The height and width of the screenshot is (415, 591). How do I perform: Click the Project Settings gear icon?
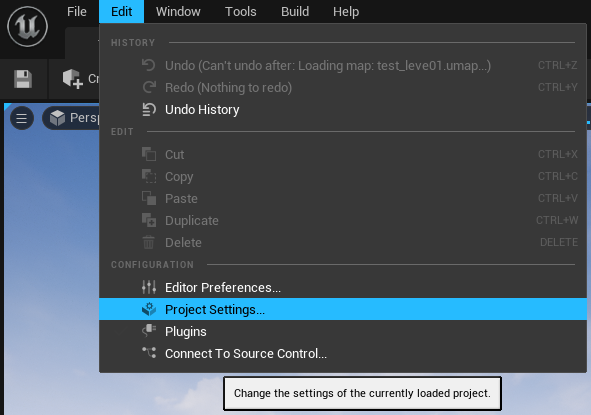149,309
